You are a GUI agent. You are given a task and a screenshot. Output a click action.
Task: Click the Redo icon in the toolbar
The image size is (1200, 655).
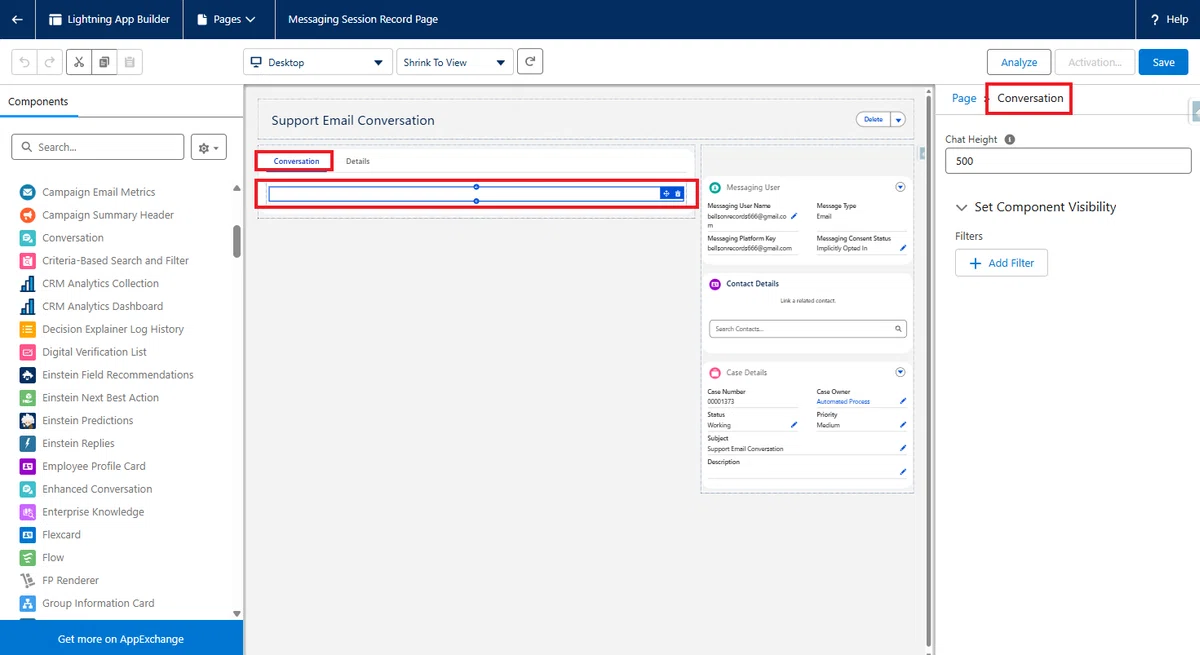51,62
